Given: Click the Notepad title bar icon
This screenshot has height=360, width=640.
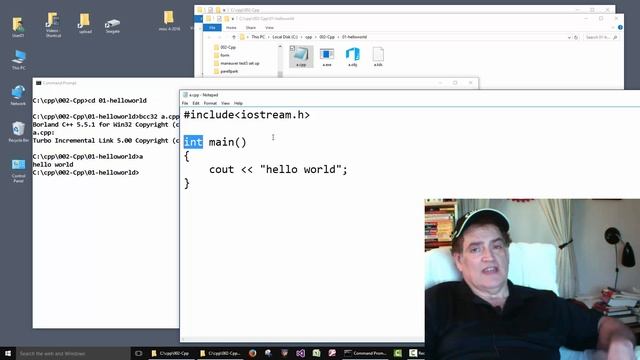Looking at the screenshot, I should pyautogui.click(x=185, y=95).
